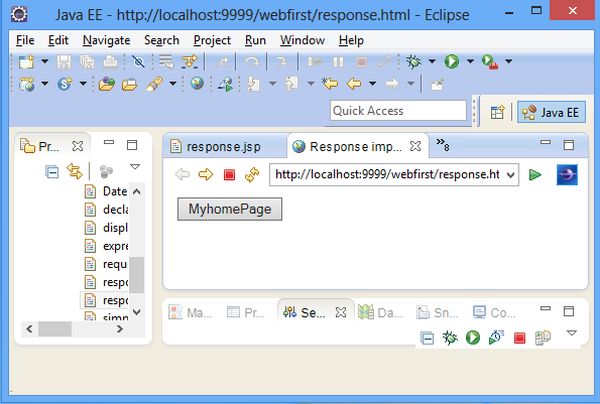
Task: Switch to the Markers (Ma...) view tab
Action: [x=191, y=313]
